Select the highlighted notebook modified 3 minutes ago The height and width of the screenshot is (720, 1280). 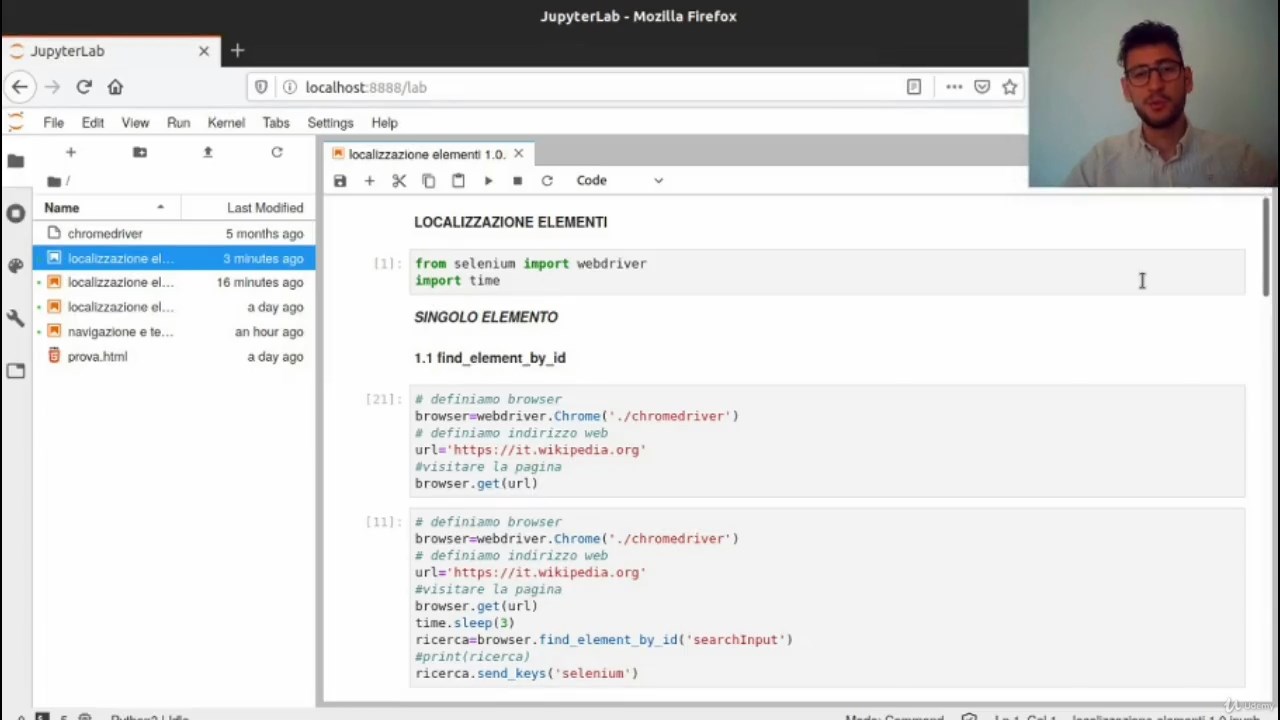click(174, 258)
